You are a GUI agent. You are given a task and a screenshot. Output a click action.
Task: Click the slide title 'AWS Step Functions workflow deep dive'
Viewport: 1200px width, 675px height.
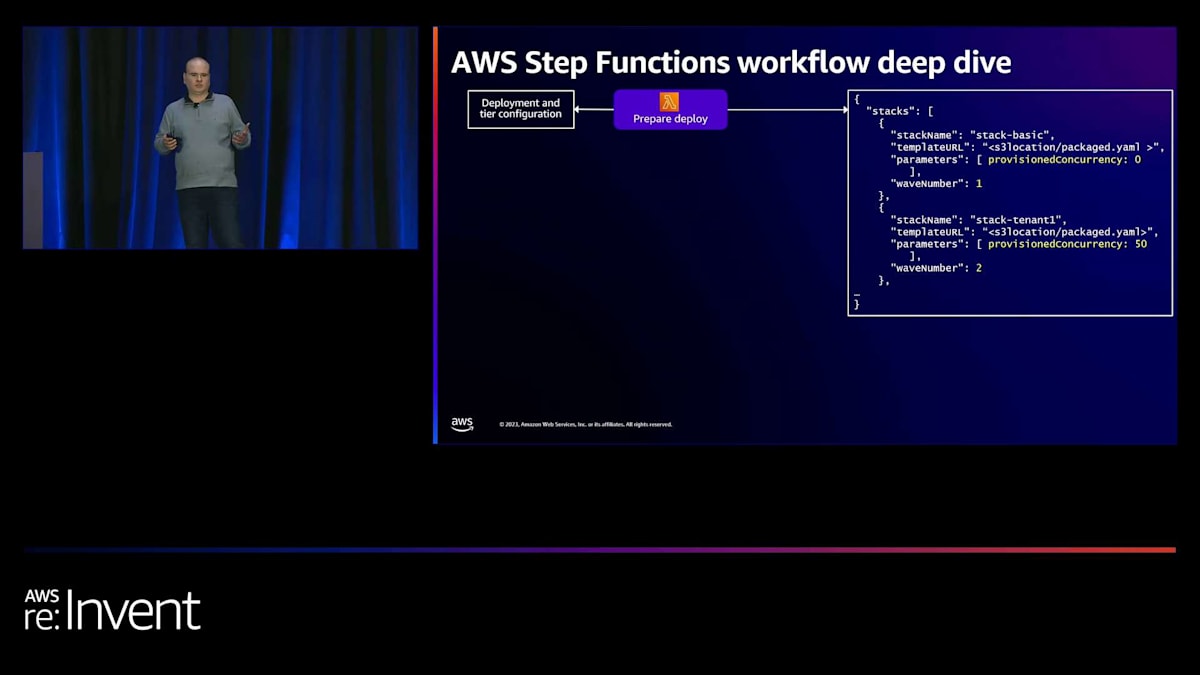[731, 62]
